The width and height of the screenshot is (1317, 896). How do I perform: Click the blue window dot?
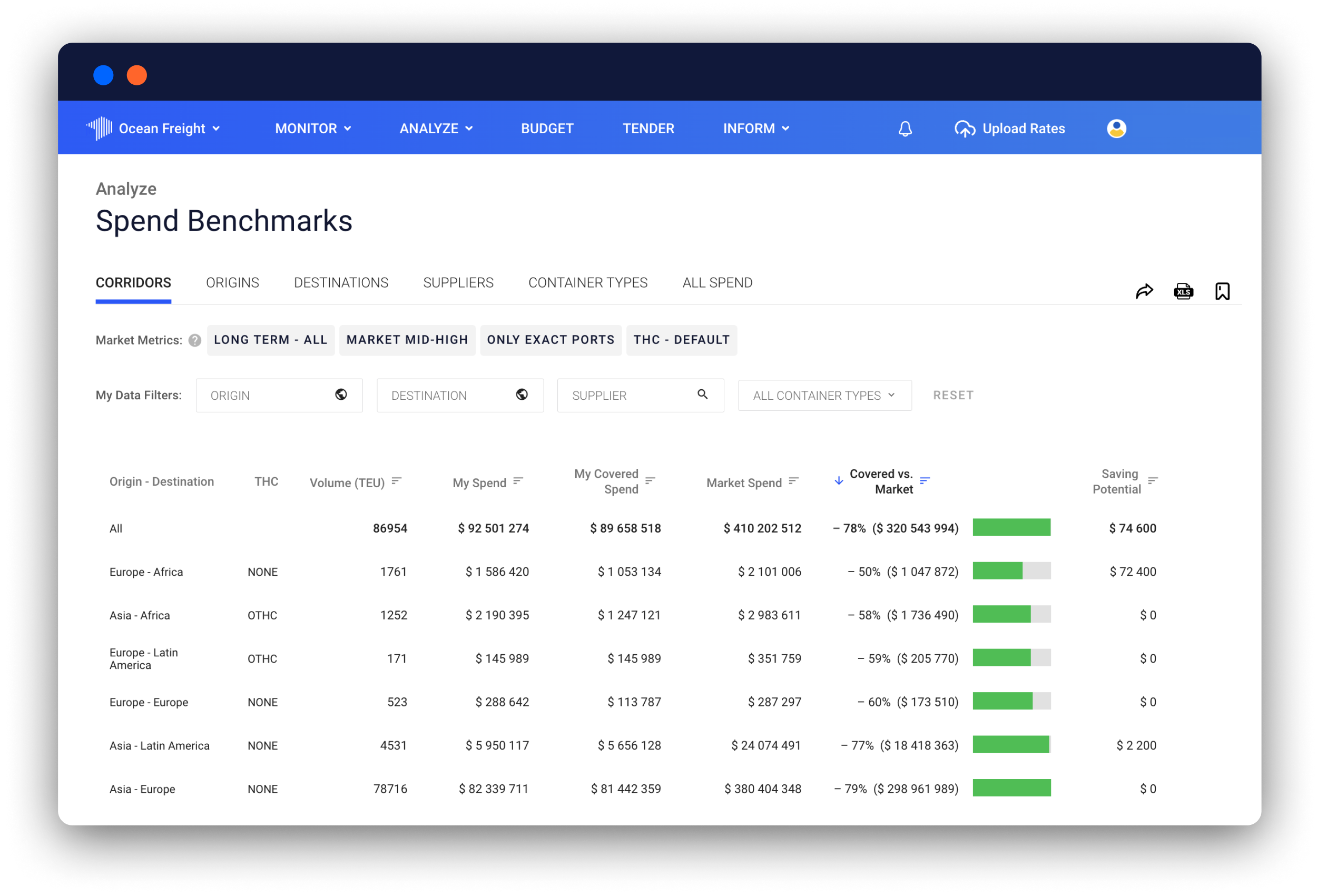coord(103,75)
